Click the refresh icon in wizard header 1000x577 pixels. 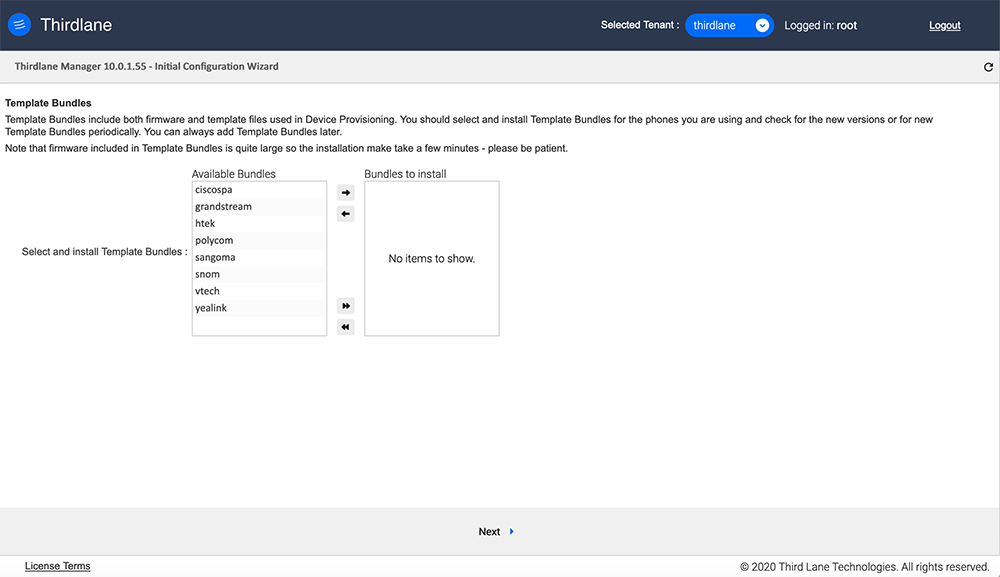point(988,67)
